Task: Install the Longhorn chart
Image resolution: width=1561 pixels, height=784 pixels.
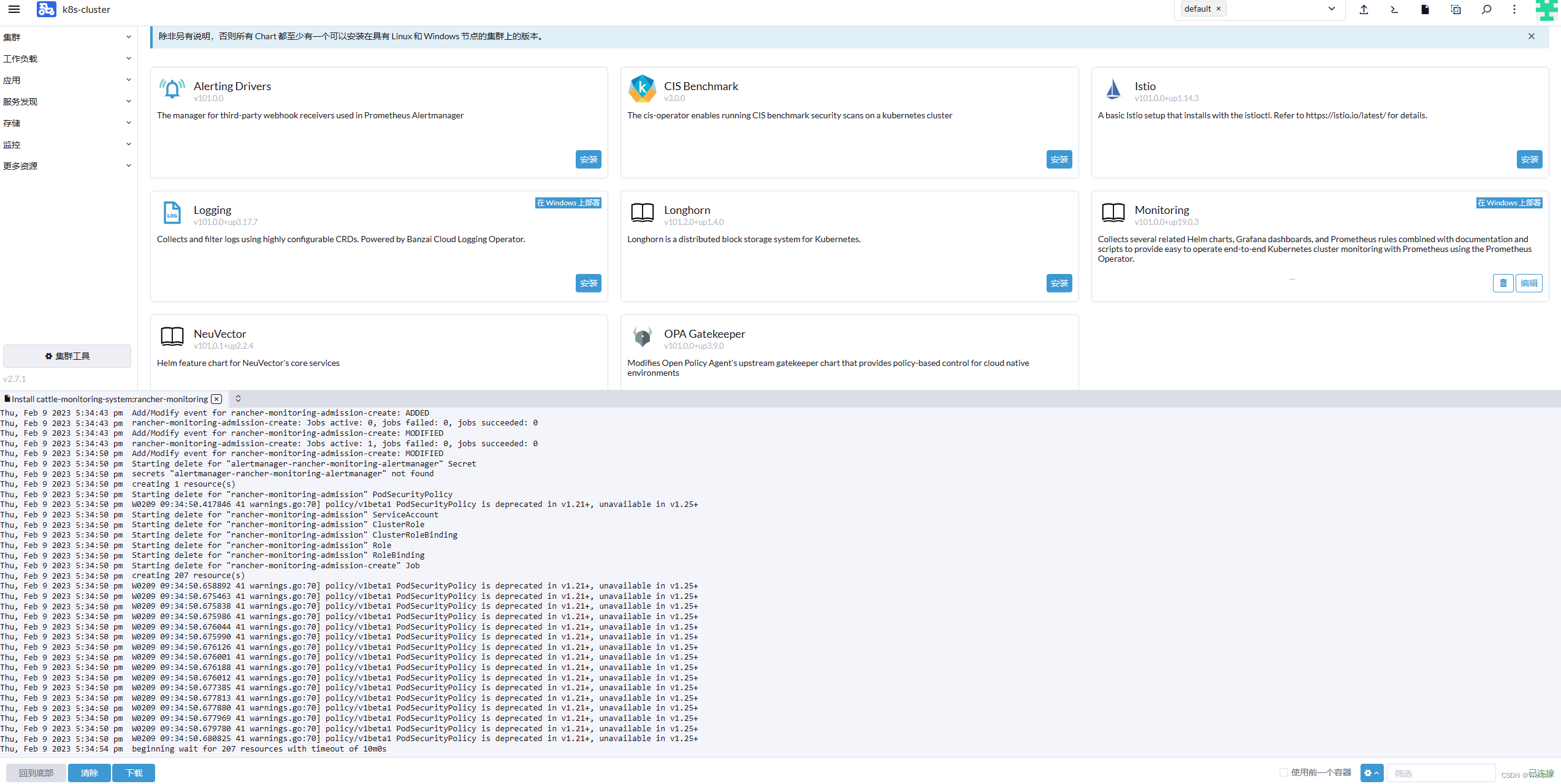Action: pyautogui.click(x=1059, y=283)
